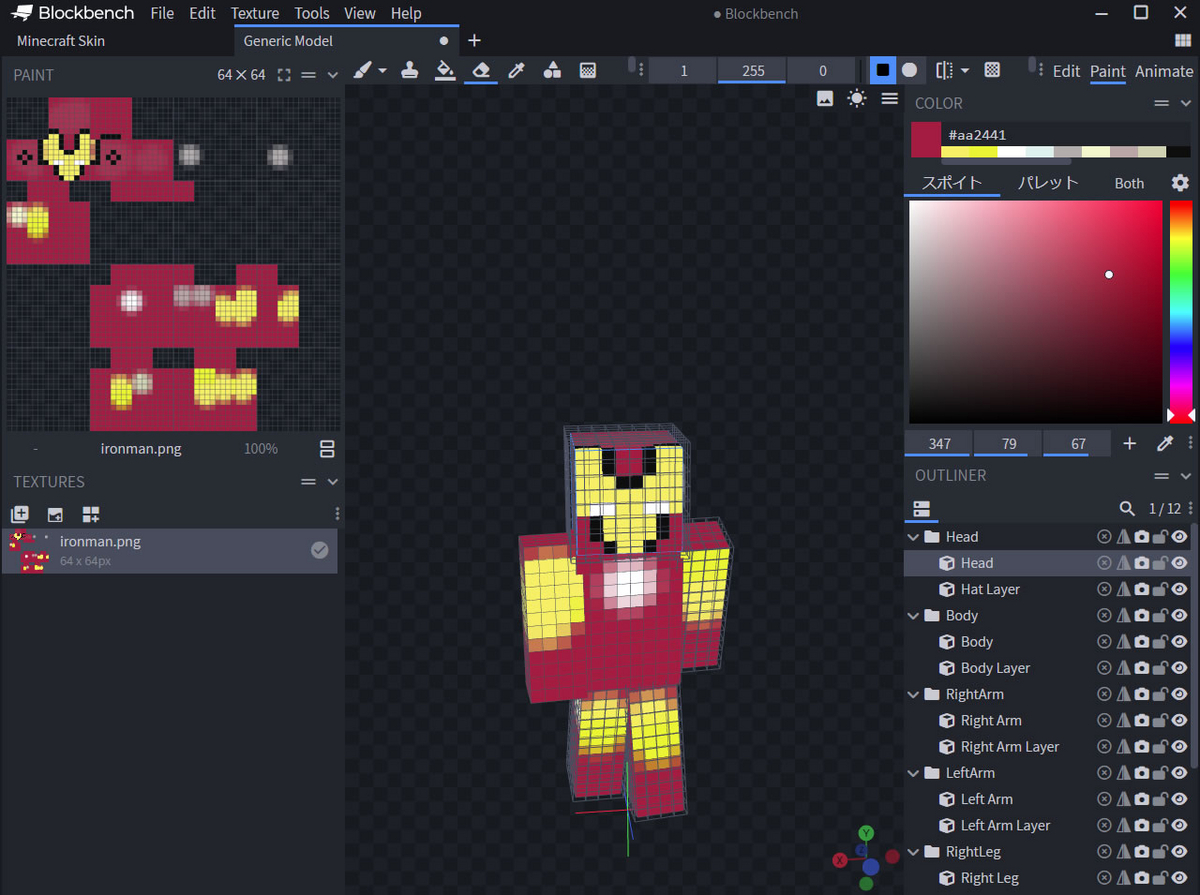This screenshot has width=1200, height=895.
Task: Toggle visibility of Right Arm Layer
Action: (1179, 746)
